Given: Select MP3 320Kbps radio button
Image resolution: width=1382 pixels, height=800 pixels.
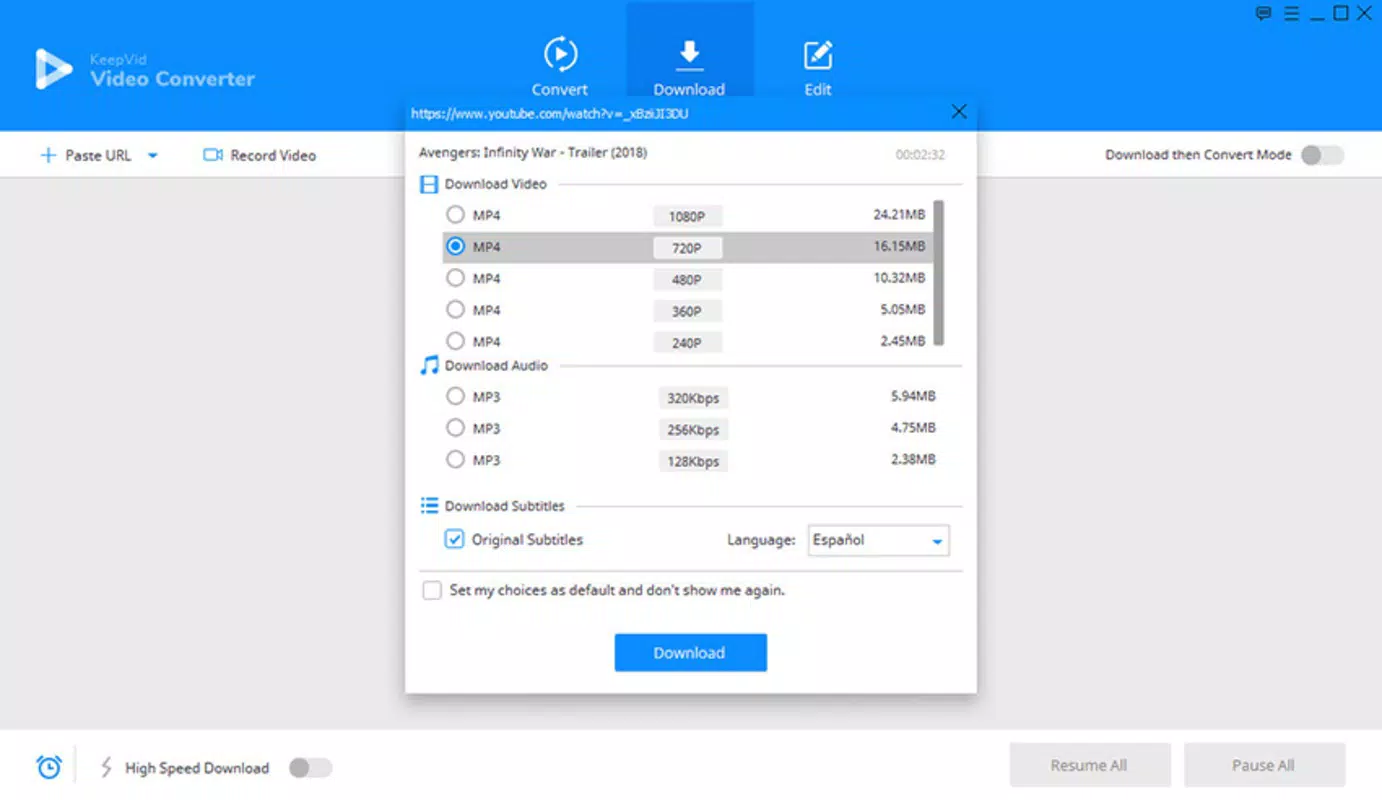Looking at the screenshot, I should (455, 396).
